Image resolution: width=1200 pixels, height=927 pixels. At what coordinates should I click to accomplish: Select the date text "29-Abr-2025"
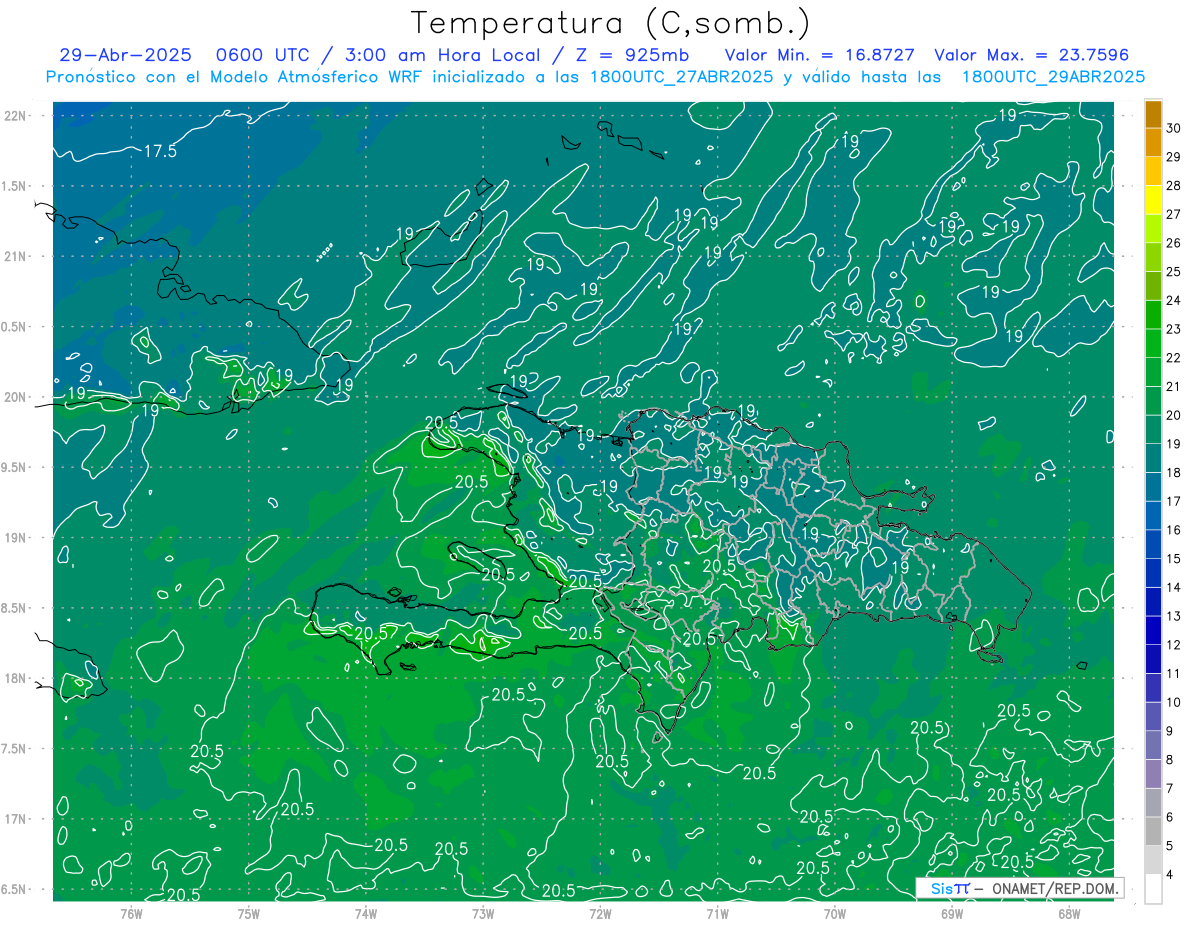tap(125, 55)
